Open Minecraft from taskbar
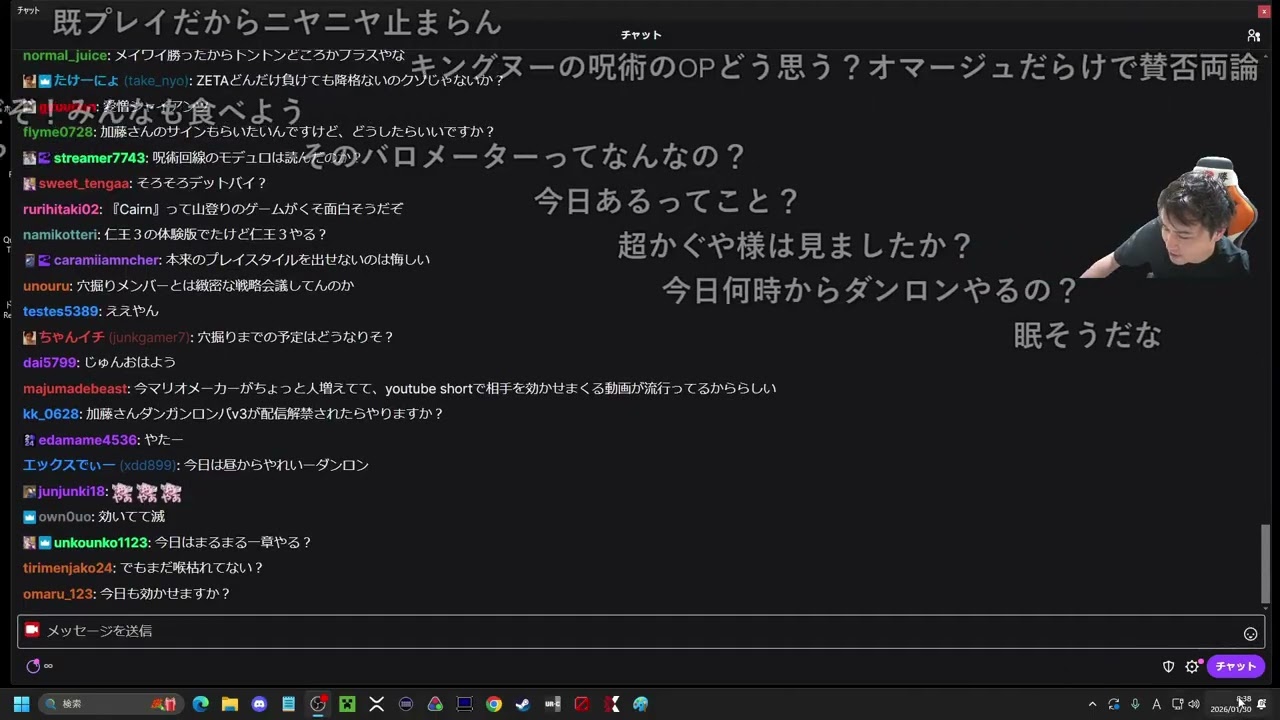Image resolution: width=1280 pixels, height=720 pixels. 347,704
